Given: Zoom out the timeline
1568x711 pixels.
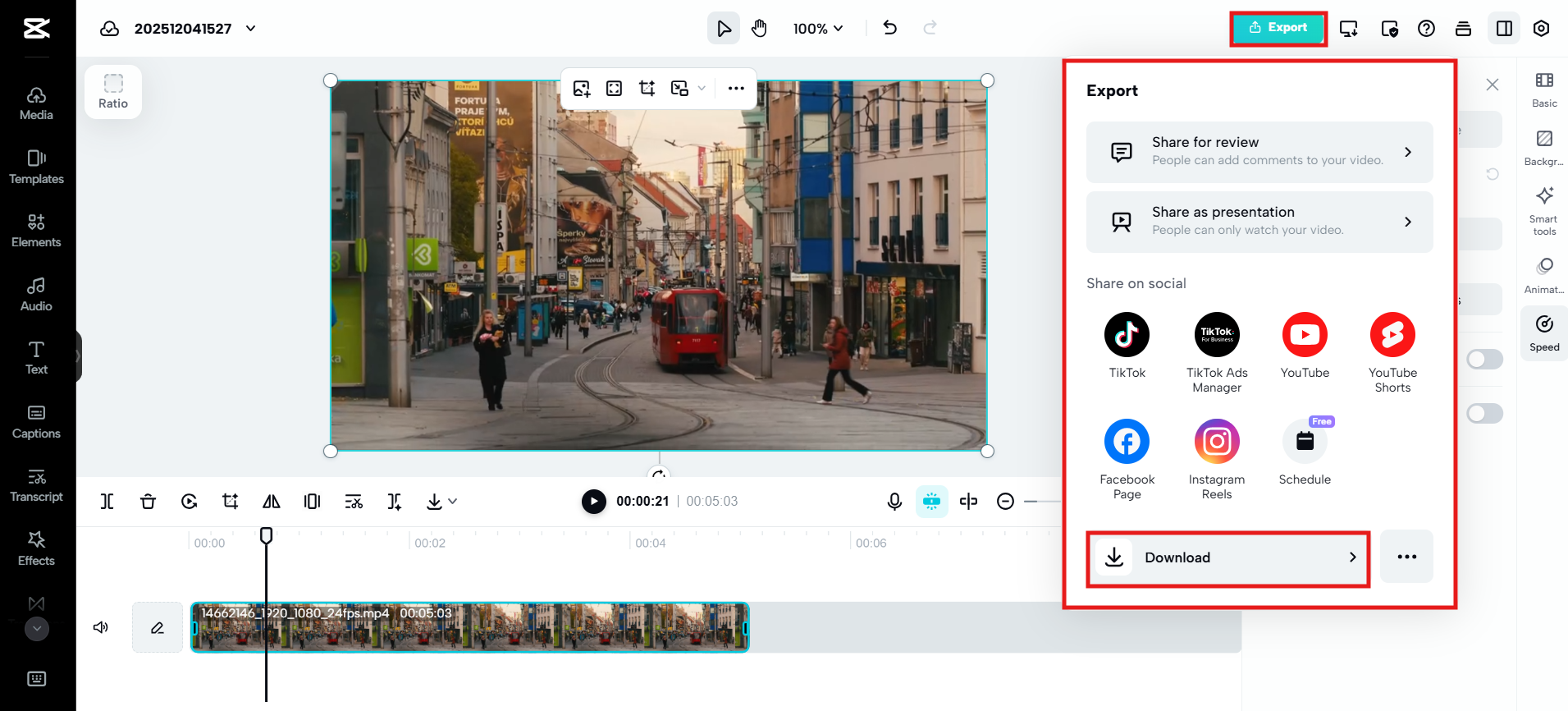Looking at the screenshot, I should 1005,501.
